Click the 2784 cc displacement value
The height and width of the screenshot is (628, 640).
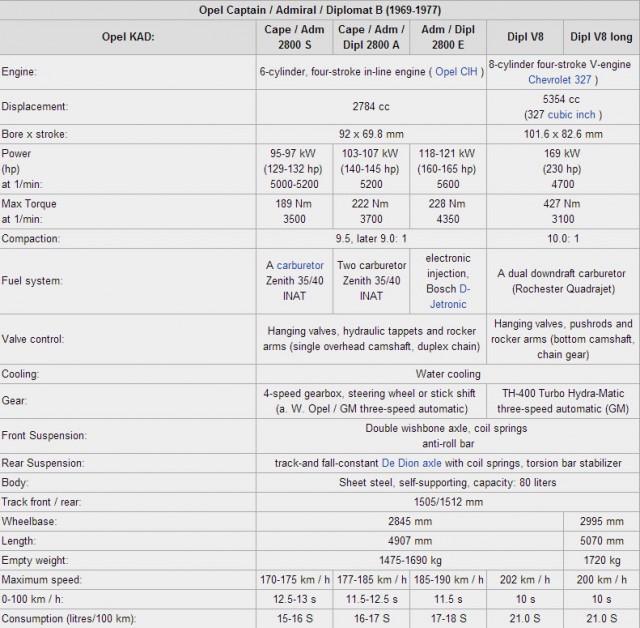371,107
